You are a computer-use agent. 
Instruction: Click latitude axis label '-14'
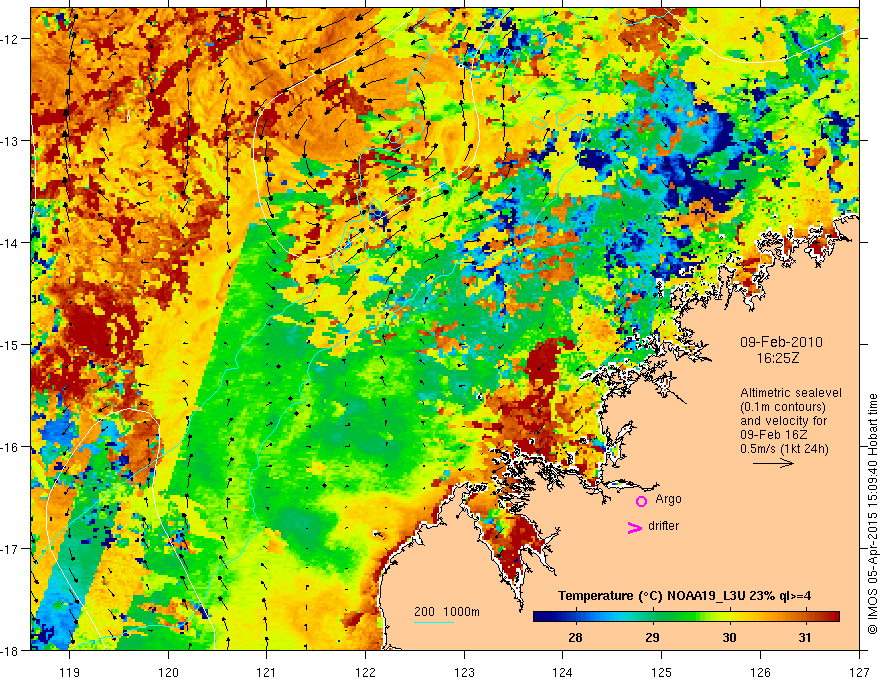[x=10, y=242]
